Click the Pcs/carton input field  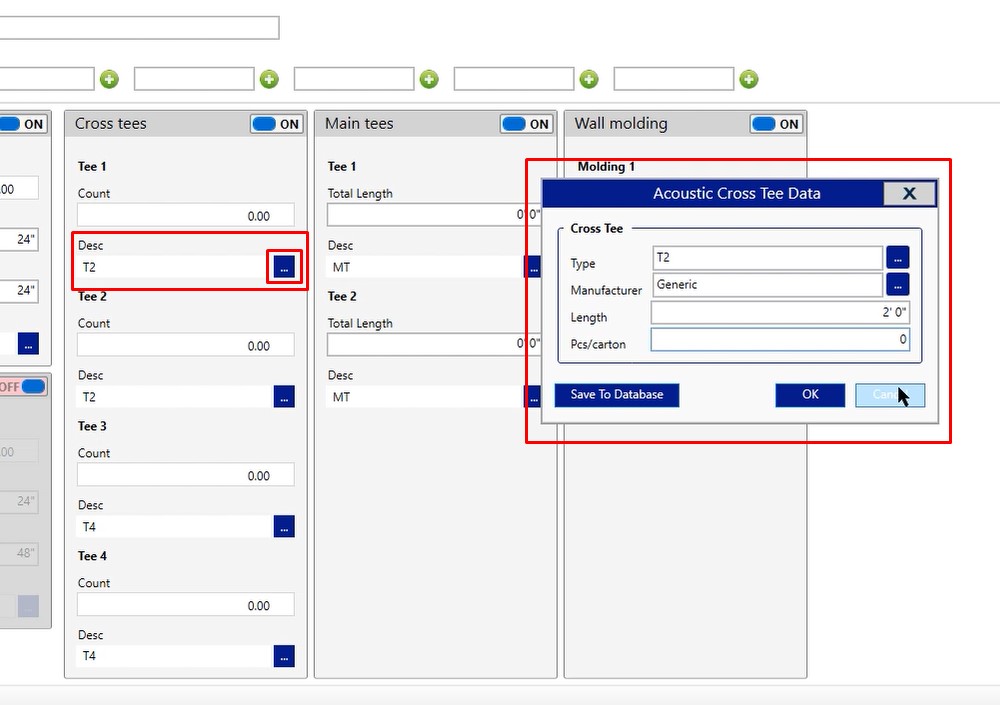tap(780, 340)
